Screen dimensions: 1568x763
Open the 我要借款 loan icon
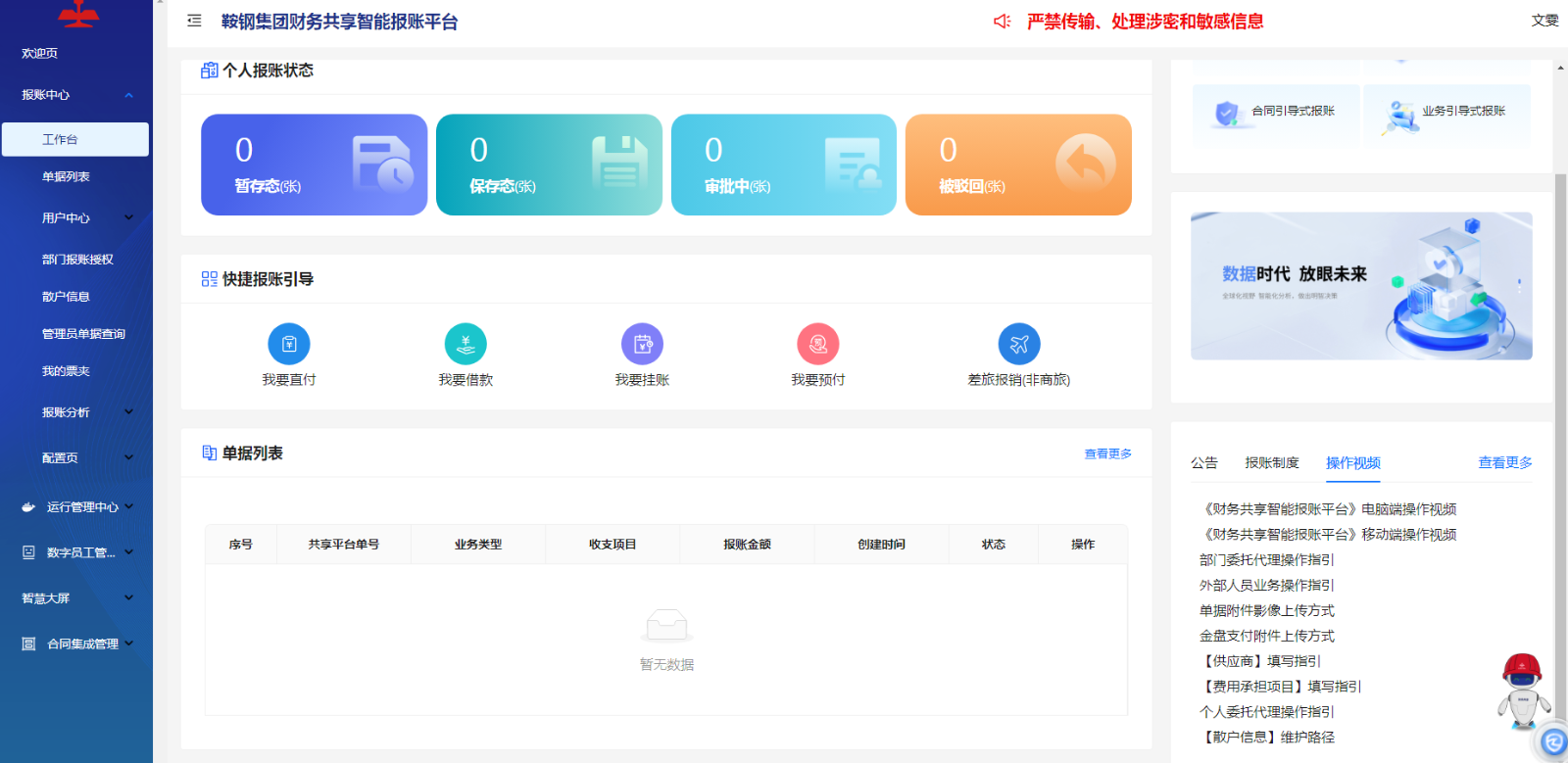[465, 344]
